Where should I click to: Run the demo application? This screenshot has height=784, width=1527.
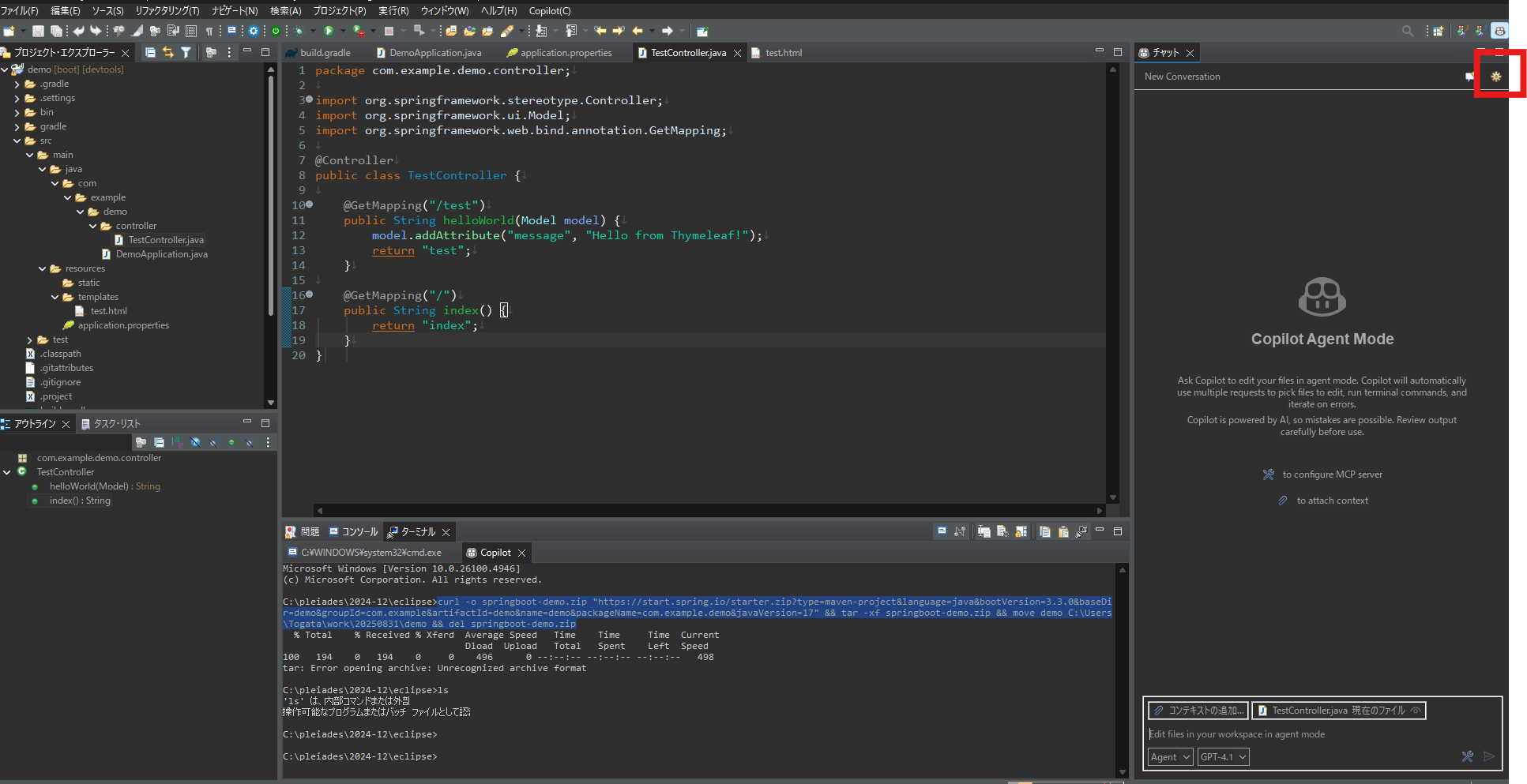(329, 32)
